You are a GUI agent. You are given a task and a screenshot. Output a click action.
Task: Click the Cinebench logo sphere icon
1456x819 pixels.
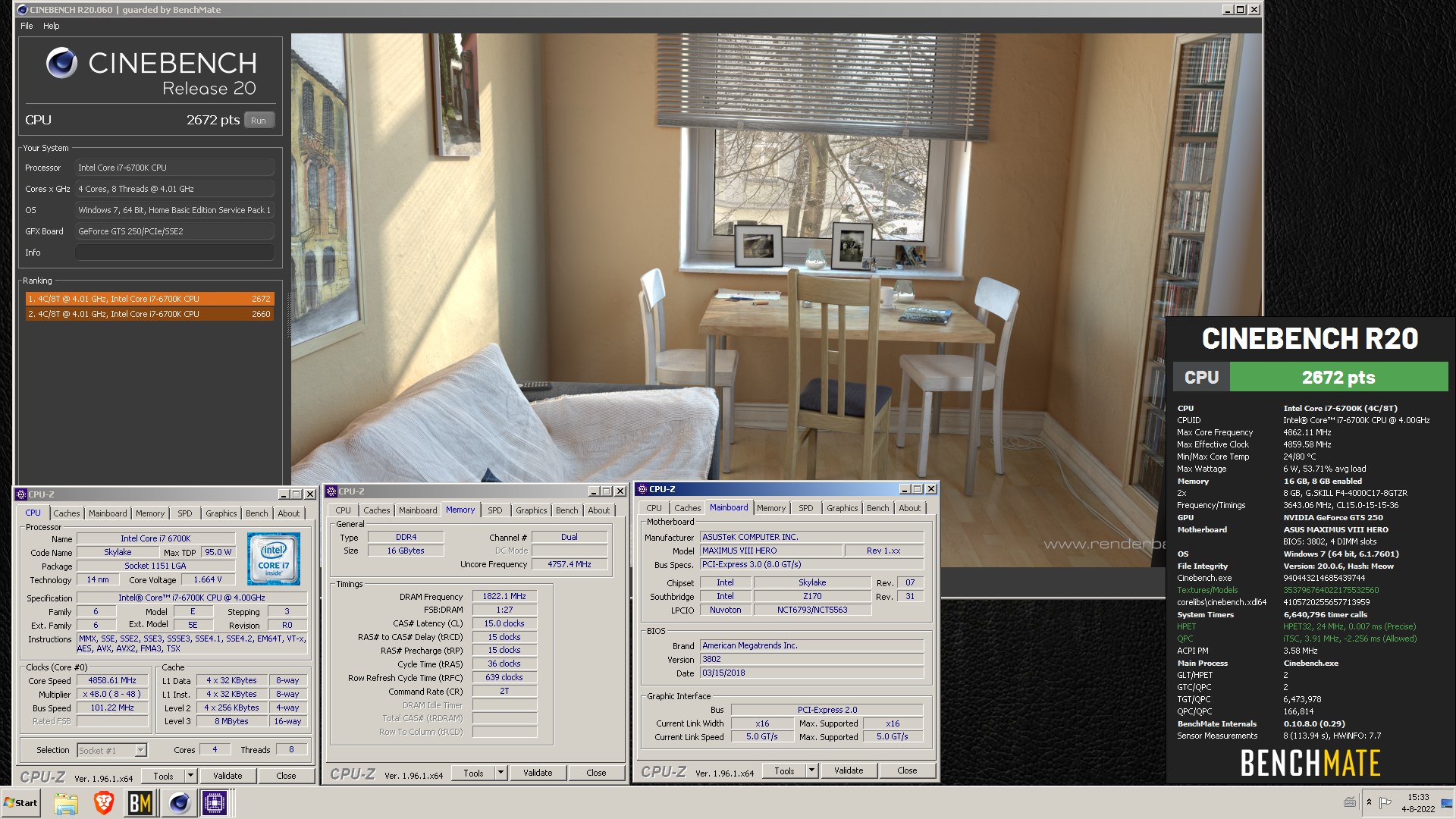[x=61, y=63]
